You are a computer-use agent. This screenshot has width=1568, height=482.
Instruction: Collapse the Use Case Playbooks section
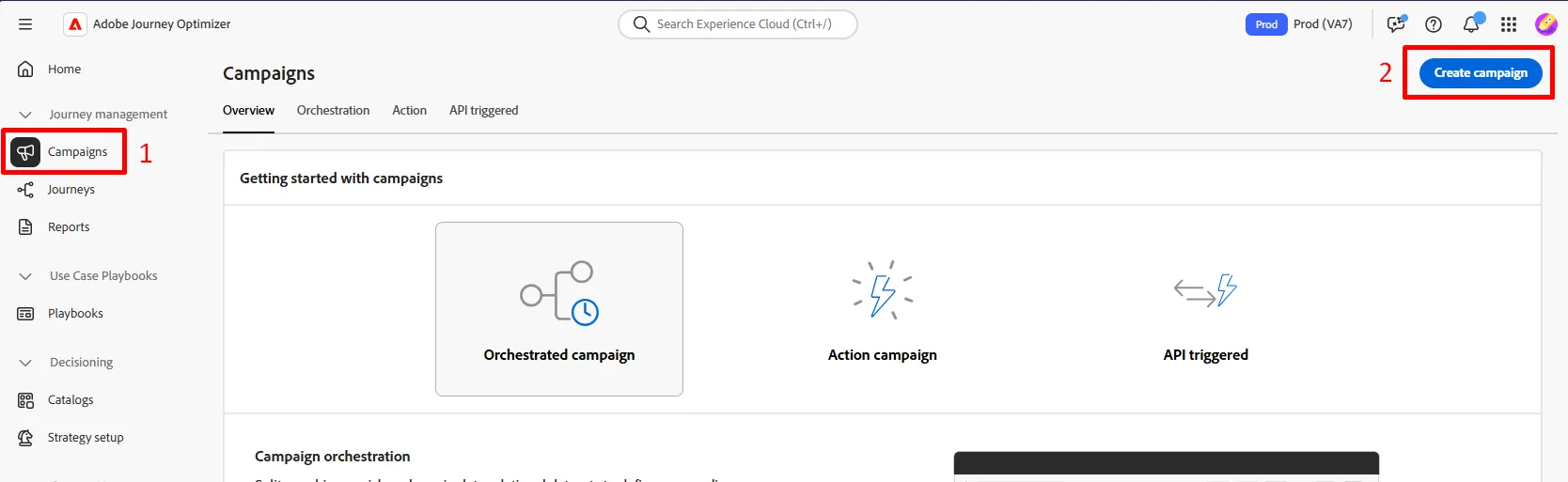tap(25, 276)
